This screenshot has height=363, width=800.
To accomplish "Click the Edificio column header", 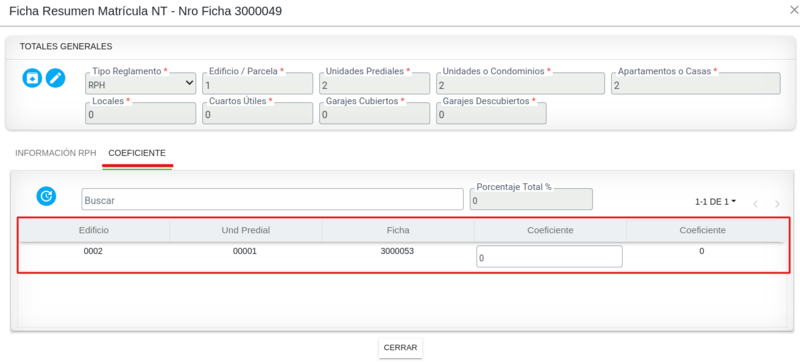I will (x=94, y=230).
